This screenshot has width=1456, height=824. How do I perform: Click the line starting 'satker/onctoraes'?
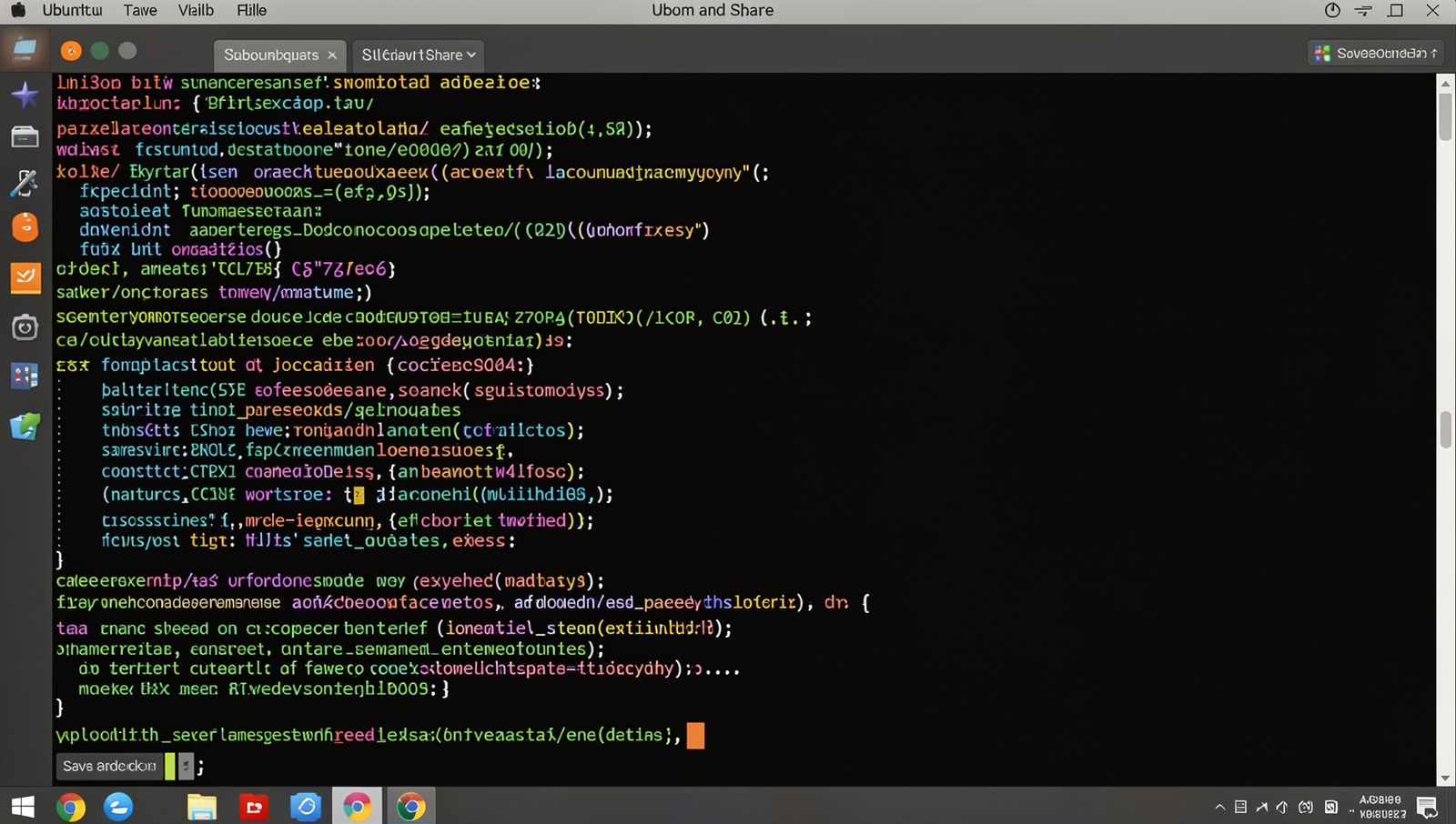click(x=214, y=293)
